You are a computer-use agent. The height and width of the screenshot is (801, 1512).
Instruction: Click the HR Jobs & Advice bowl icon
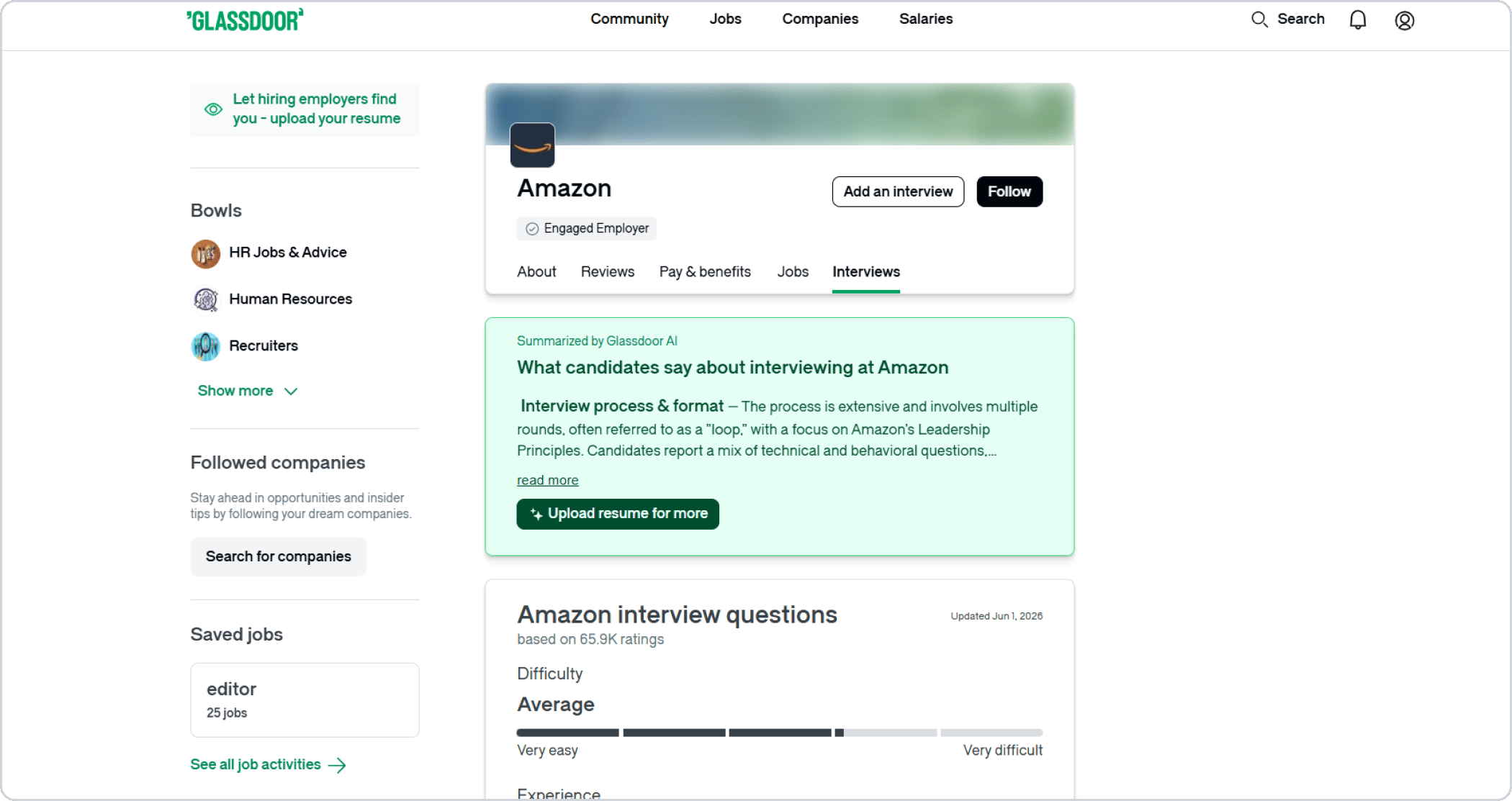point(206,253)
